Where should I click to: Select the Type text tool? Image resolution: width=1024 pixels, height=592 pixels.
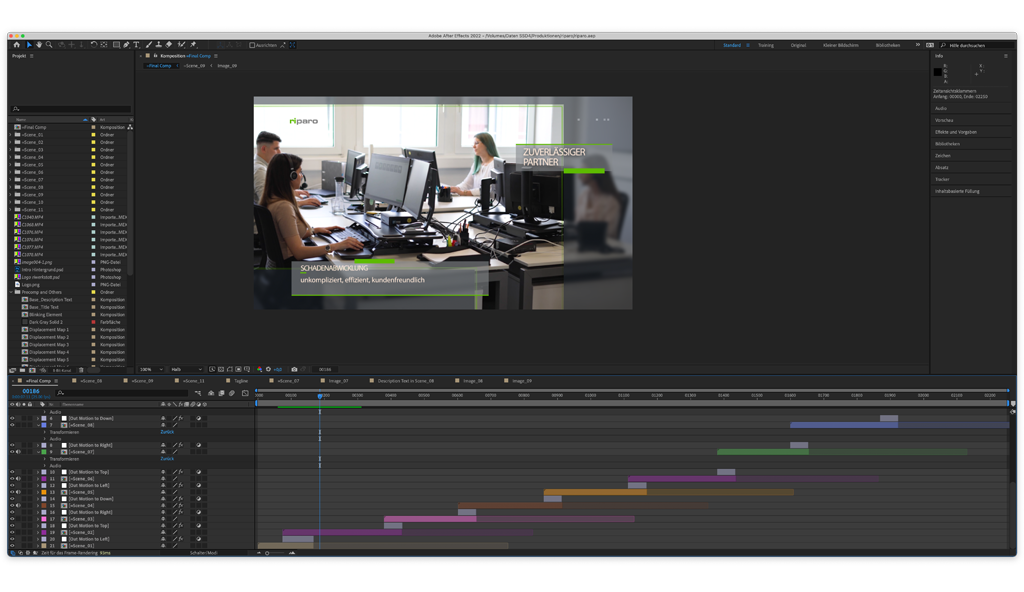(136, 45)
